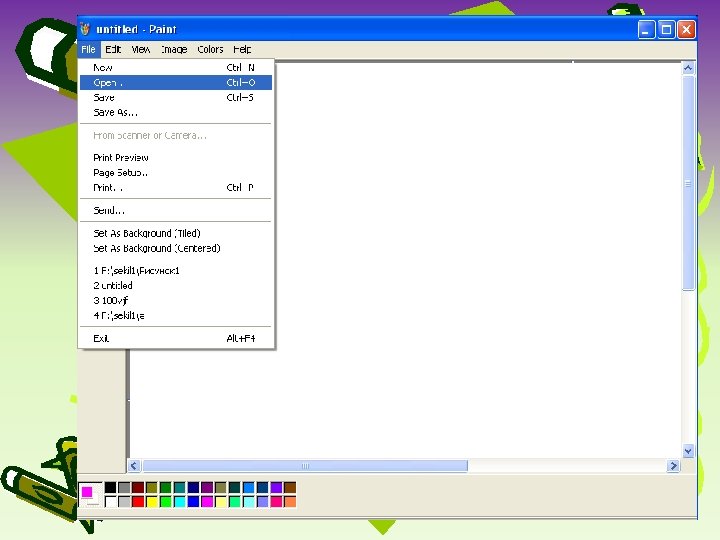Open recent file 2 untitled
This screenshot has width=720, height=540.
(176, 286)
